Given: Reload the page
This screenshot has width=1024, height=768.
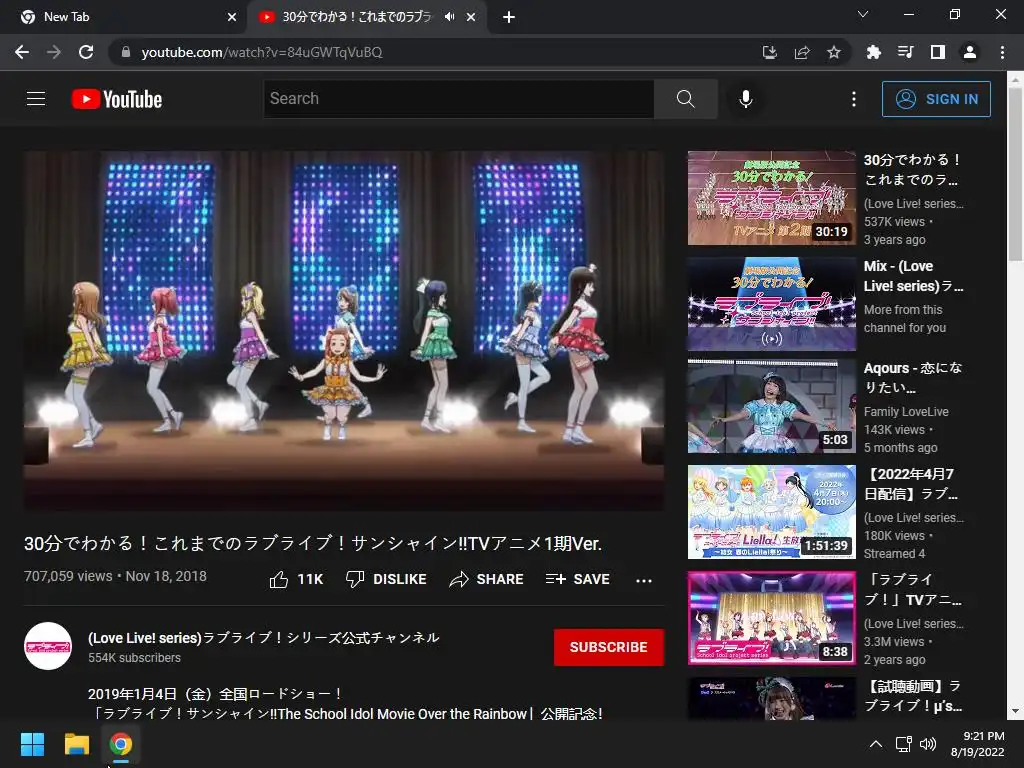Looking at the screenshot, I should click(x=86, y=52).
